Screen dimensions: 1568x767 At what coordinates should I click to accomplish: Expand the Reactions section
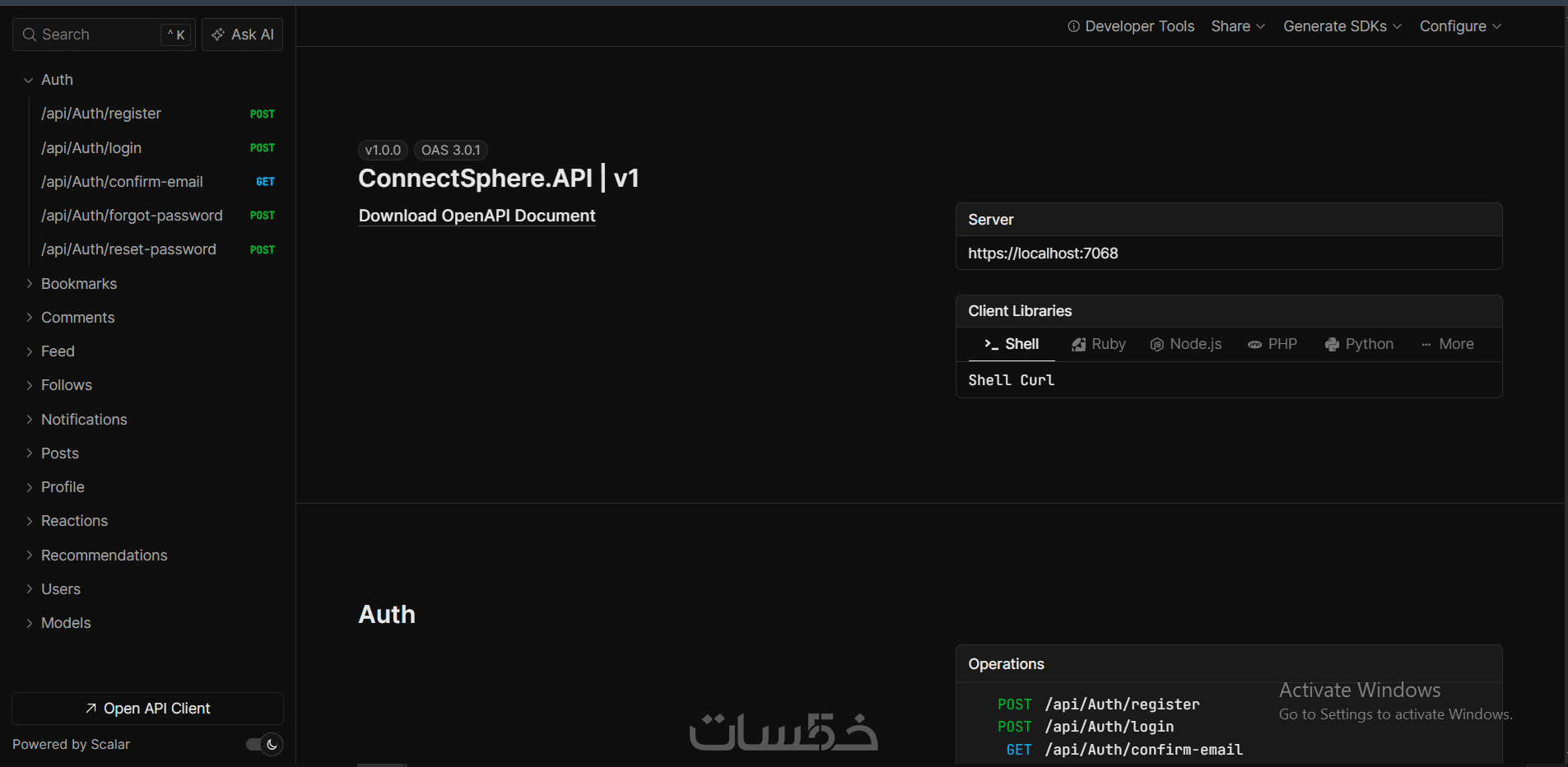(29, 521)
